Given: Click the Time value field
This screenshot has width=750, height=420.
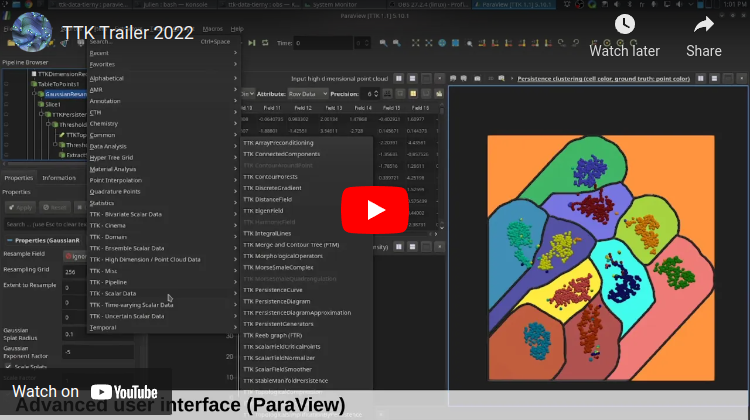Looking at the screenshot, I should (x=324, y=43).
